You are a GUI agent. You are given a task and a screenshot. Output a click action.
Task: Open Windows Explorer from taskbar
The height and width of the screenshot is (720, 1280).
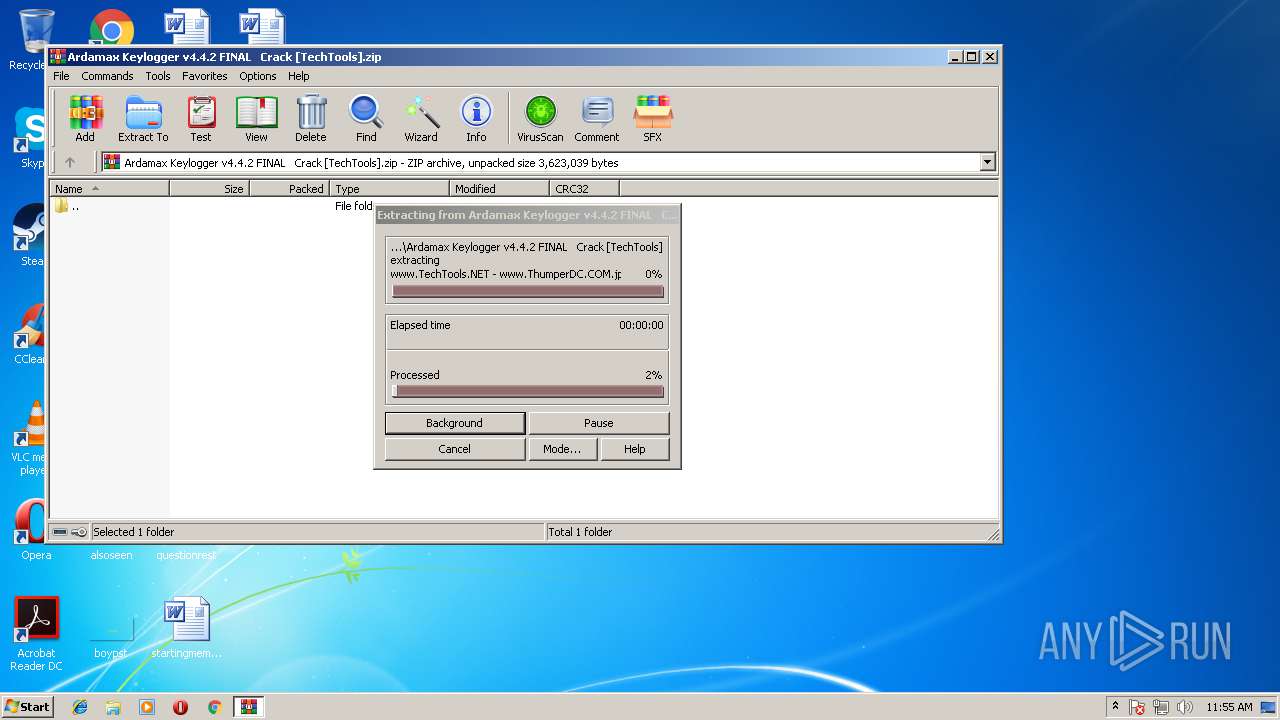113,707
